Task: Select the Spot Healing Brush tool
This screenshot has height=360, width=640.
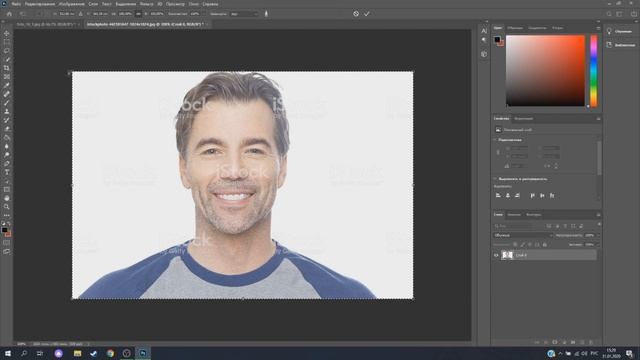Action: click(7, 94)
